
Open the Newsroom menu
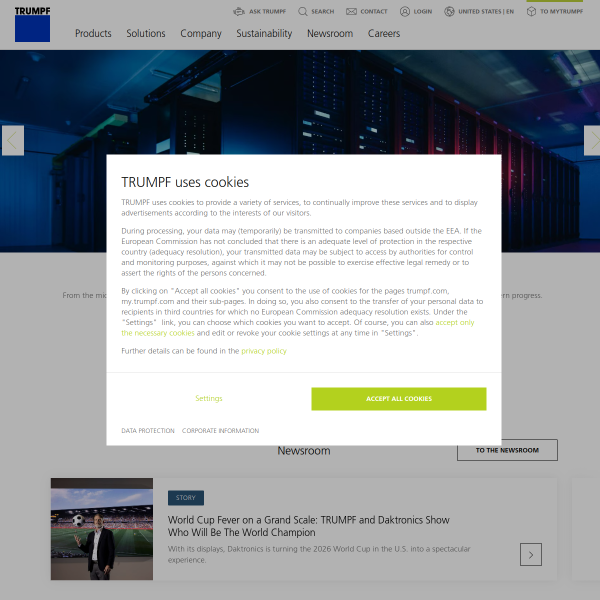[330, 33]
